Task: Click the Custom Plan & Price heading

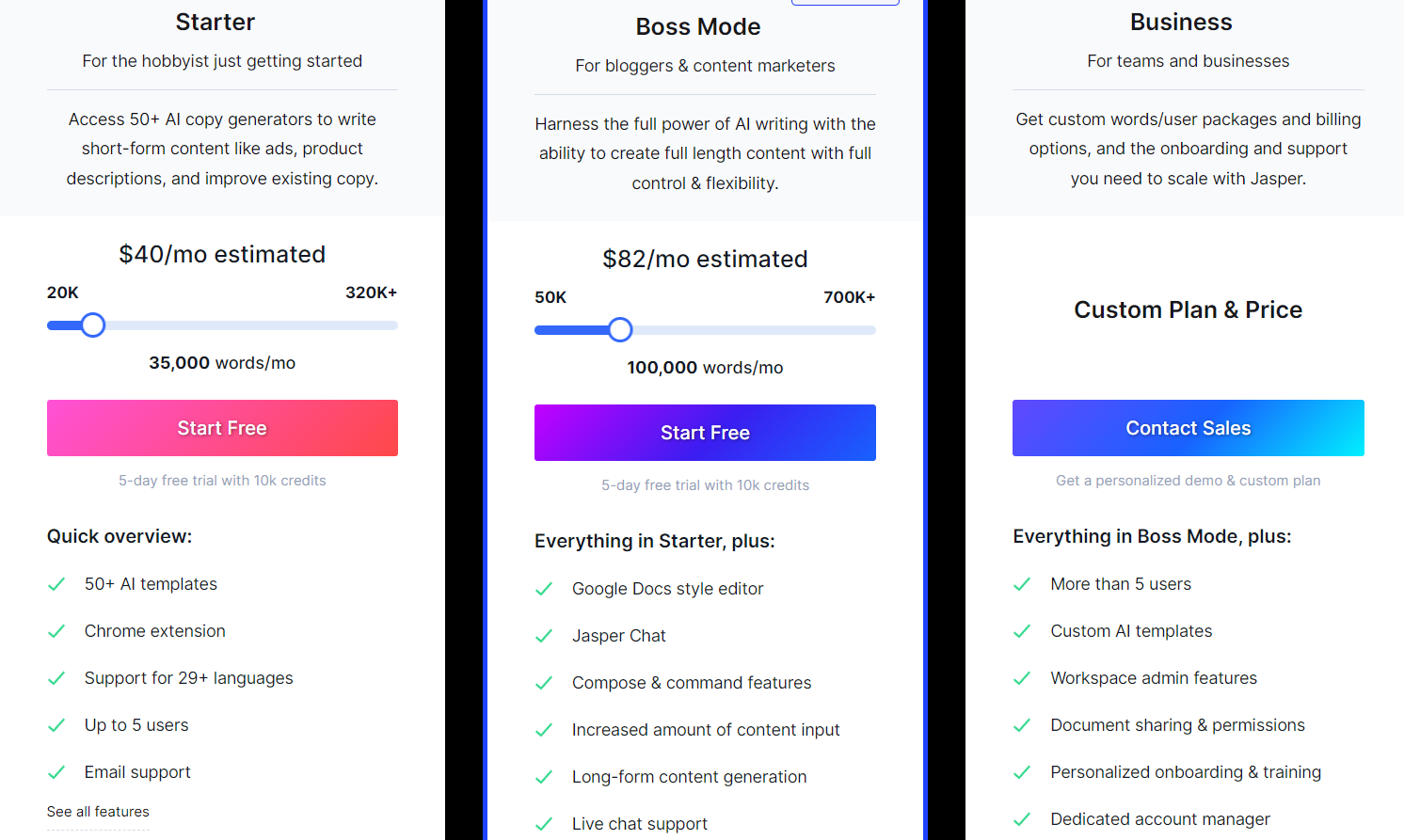Action: (x=1189, y=309)
